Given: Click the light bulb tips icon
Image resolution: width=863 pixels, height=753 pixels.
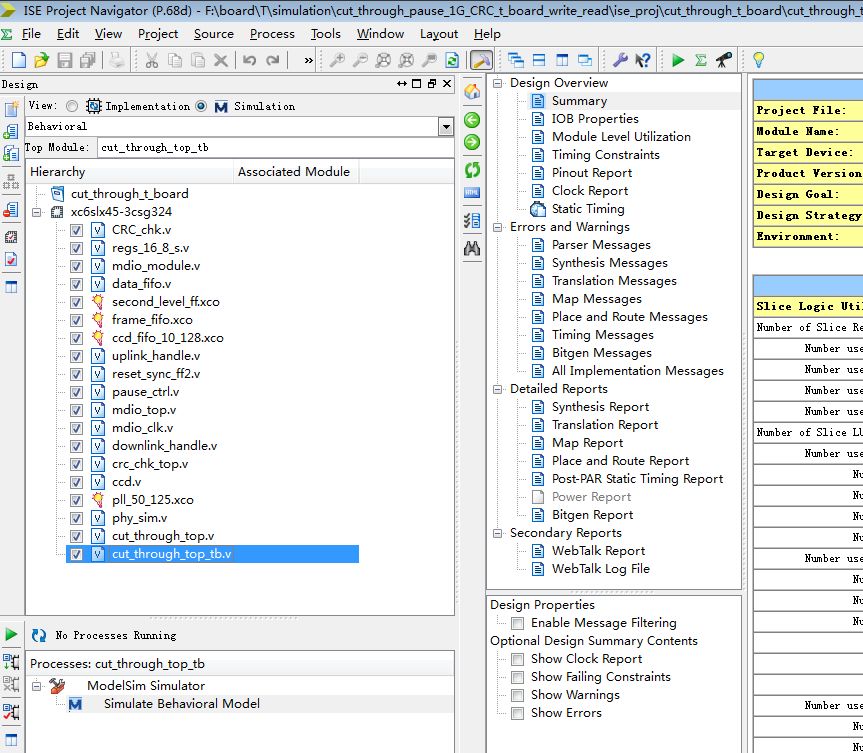Looking at the screenshot, I should (x=758, y=59).
